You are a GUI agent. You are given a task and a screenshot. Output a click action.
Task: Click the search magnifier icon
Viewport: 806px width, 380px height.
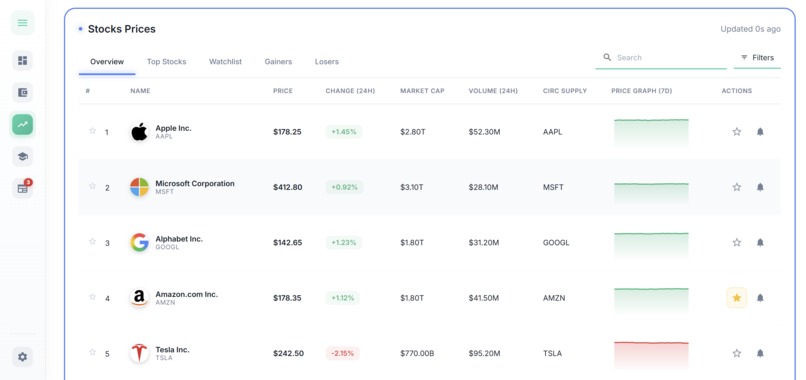tap(607, 57)
